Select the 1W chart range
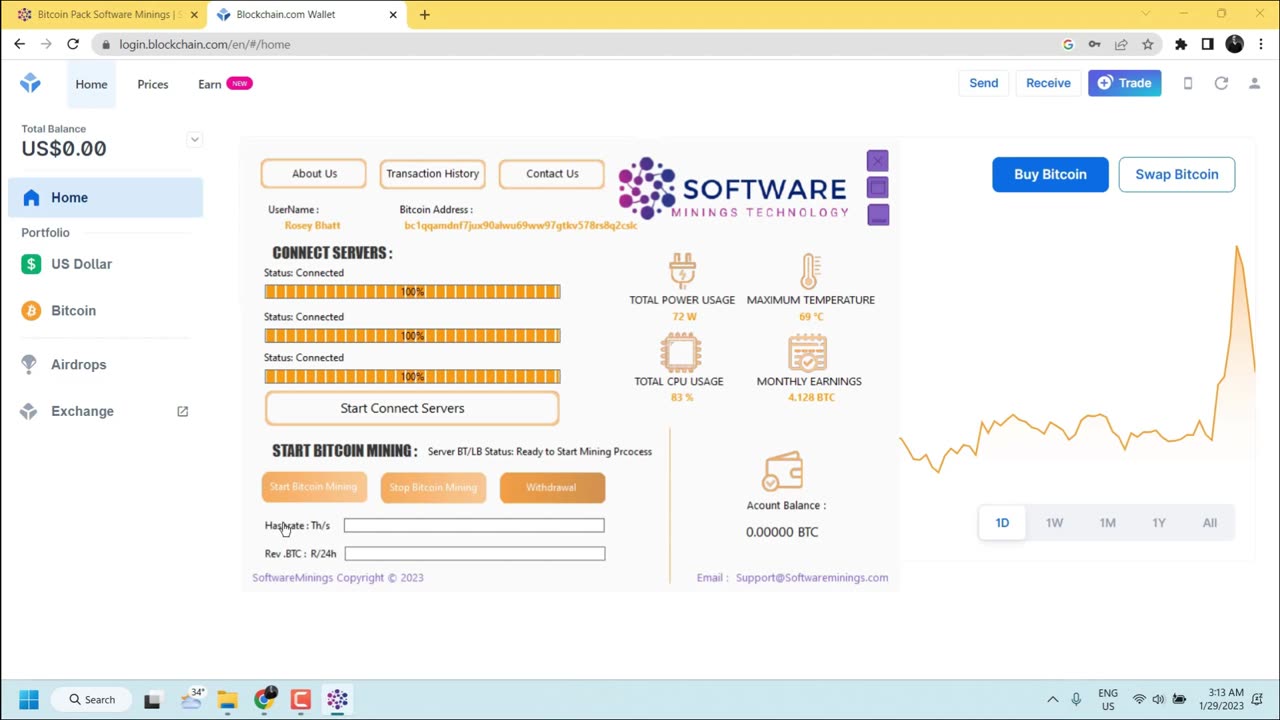The height and width of the screenshot is (720, 1280). pos(1054,523)
